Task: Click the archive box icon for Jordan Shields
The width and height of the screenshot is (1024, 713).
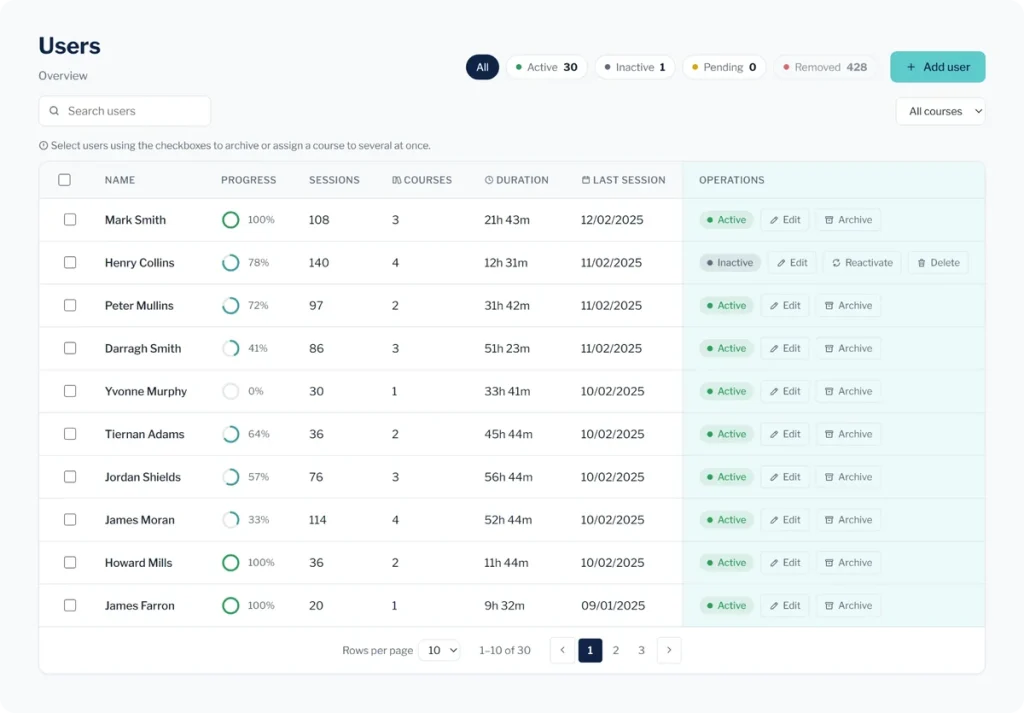Action: tap(829, 477)
